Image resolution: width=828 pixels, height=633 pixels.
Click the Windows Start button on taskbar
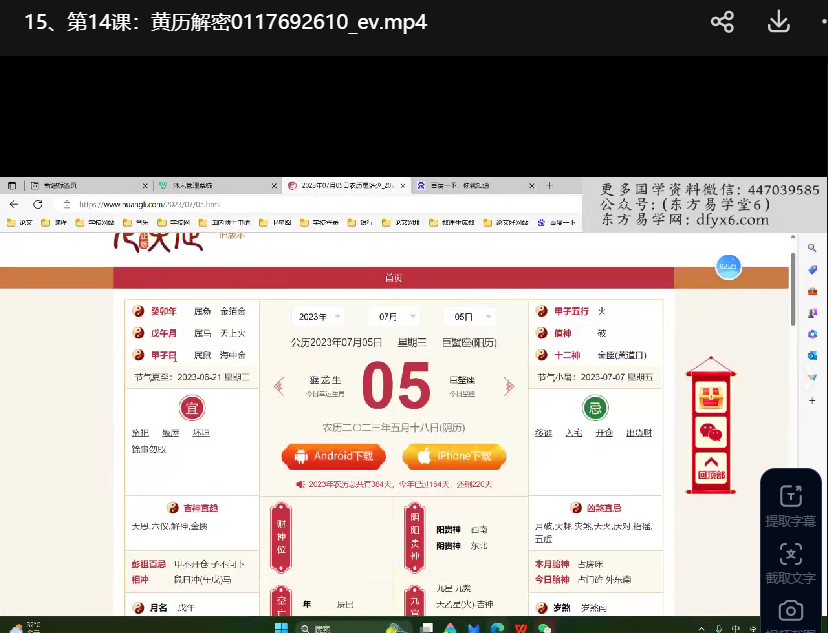point(279,627)
